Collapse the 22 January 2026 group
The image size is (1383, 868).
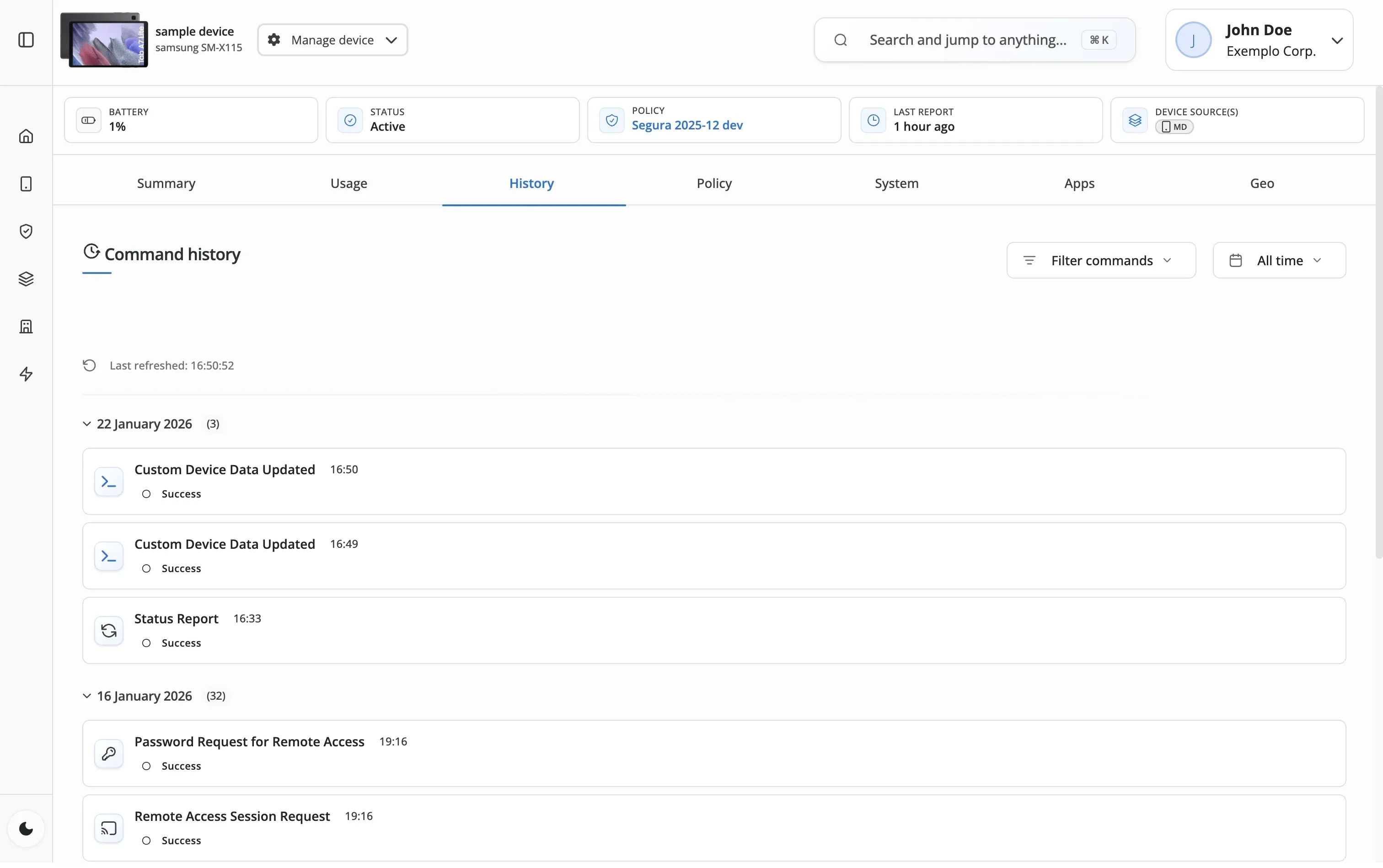pos(87,423)
